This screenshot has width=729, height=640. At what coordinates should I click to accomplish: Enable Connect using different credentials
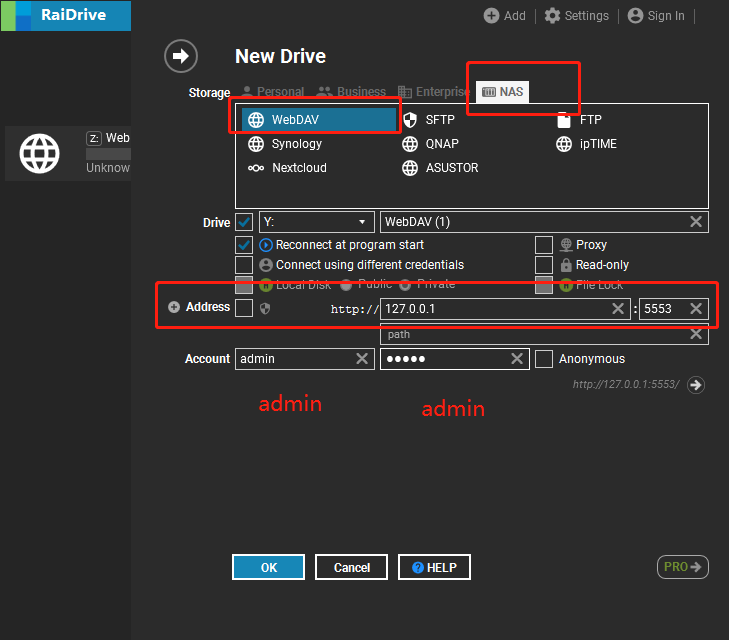point(244,265)
